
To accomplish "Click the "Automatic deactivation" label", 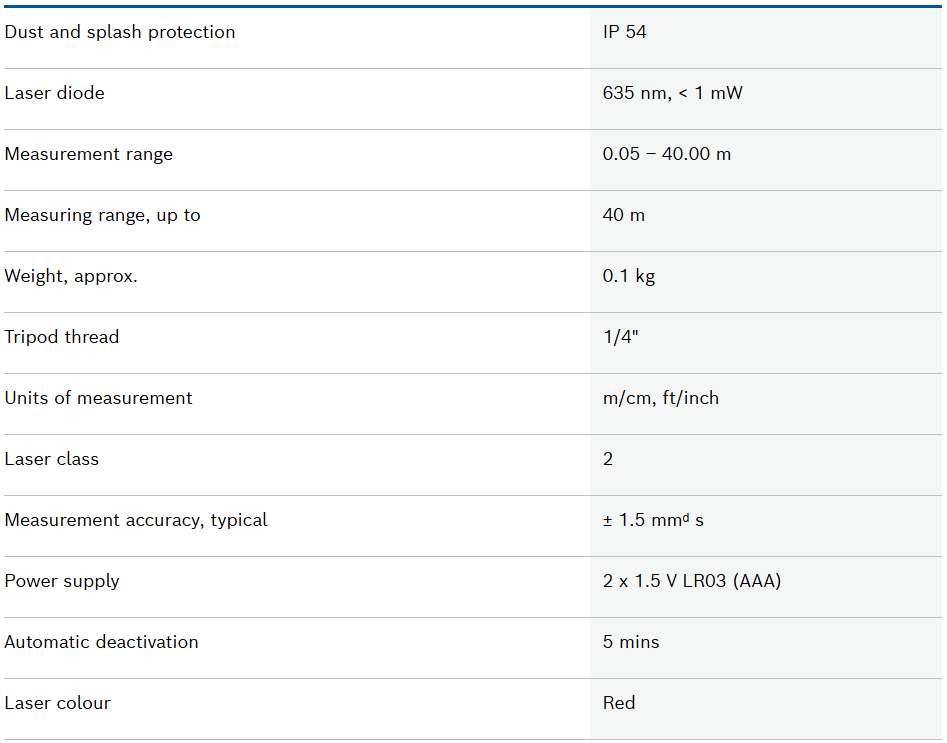I will [x=102, y=642].
